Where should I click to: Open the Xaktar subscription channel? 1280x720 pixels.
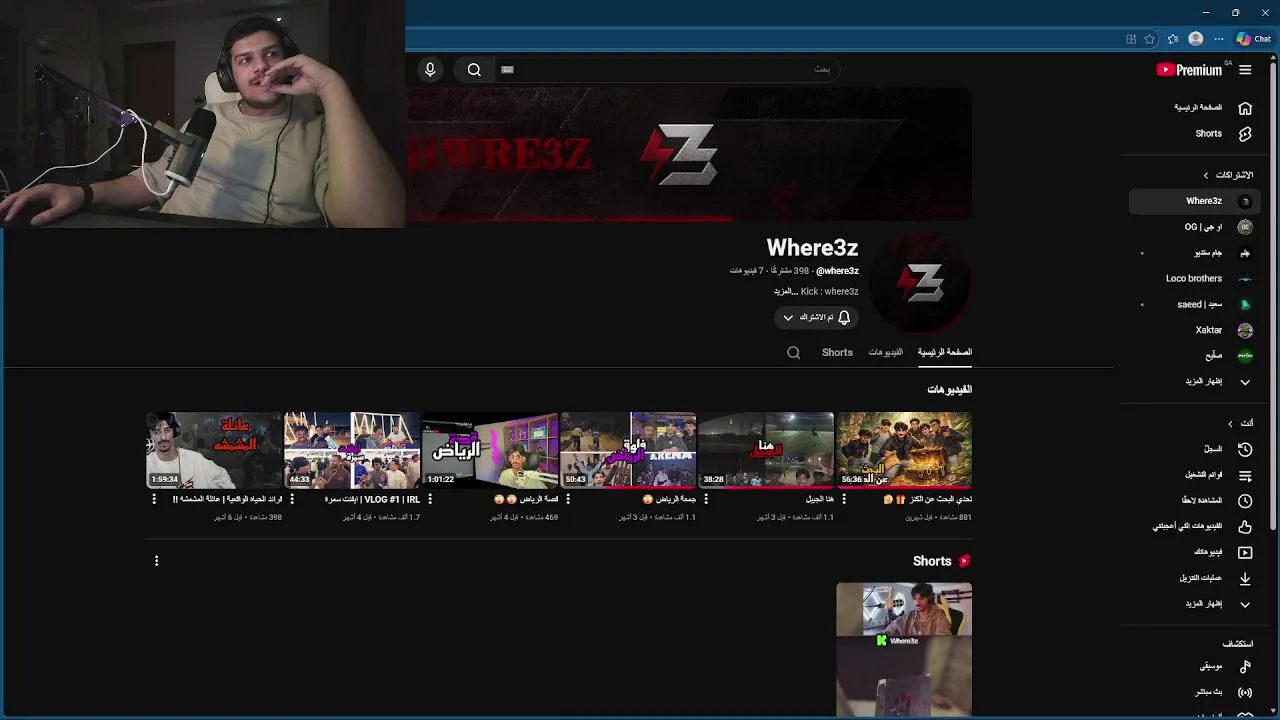[x=1194, y=330]
